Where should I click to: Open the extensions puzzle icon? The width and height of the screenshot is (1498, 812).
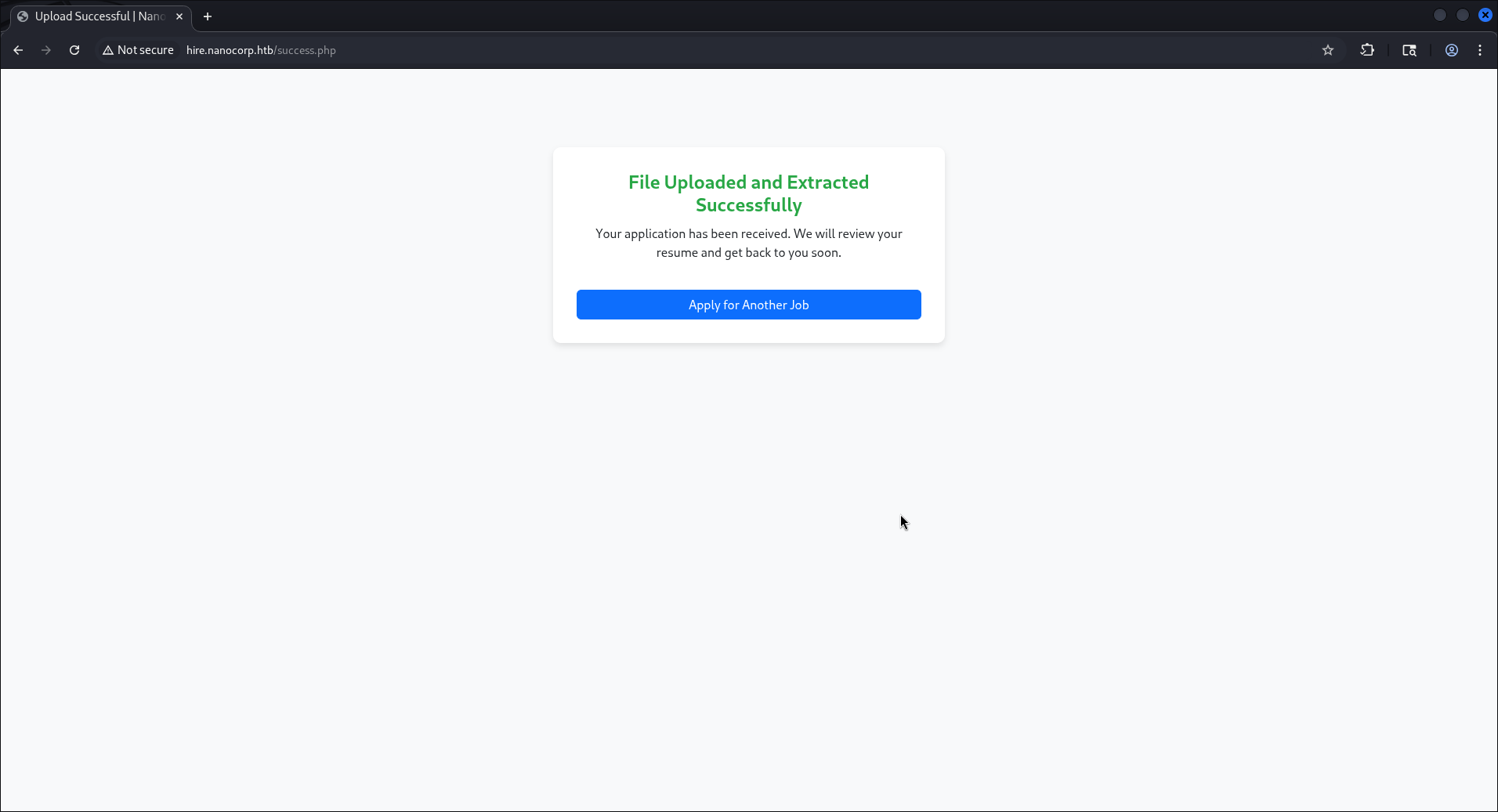(x=1368, y=50)
